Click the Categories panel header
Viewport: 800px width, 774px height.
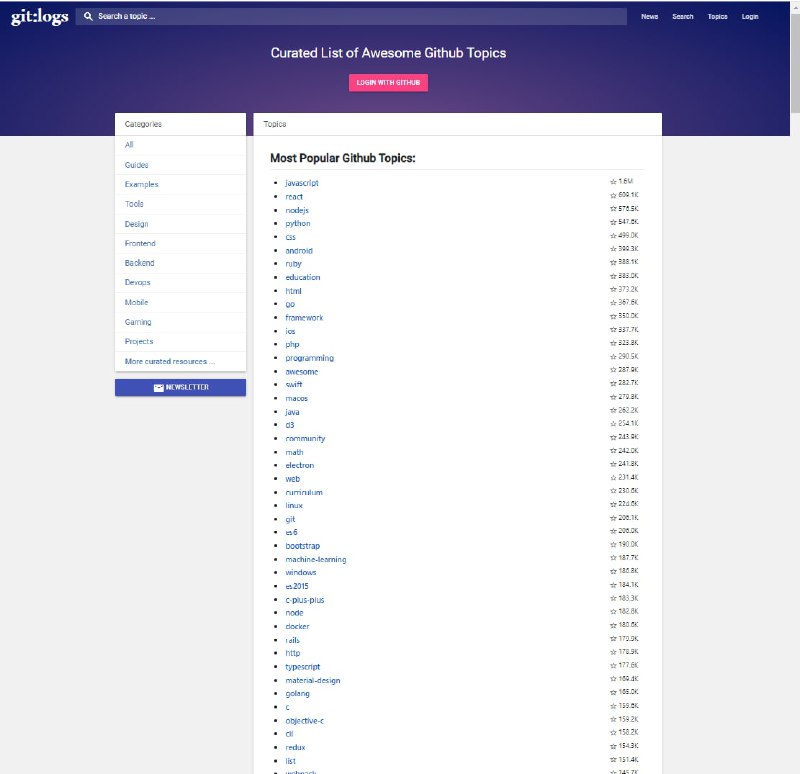[x=180, y=124]
